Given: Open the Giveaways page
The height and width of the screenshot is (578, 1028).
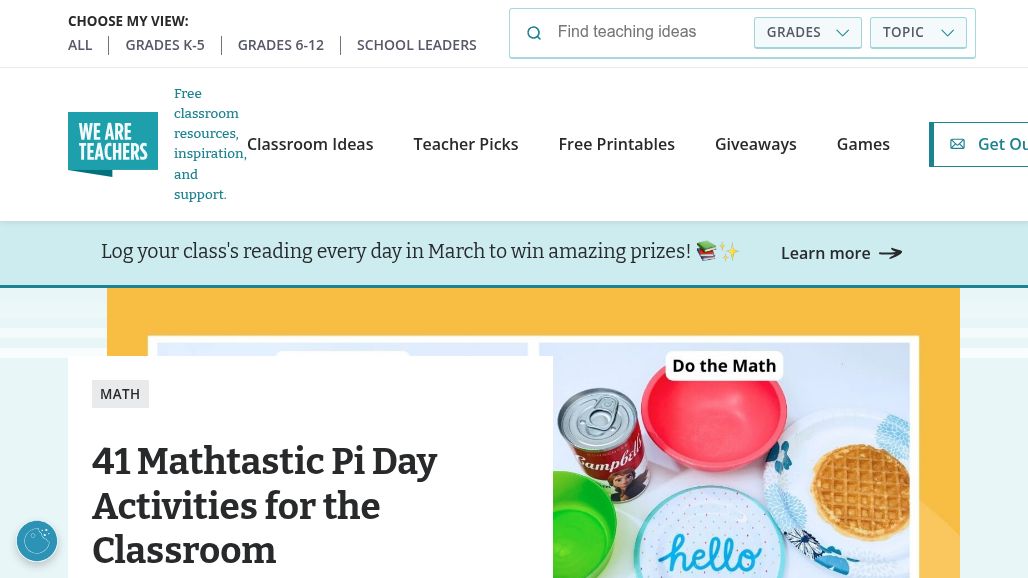Looking at the screenshot, I should point(756,144).
